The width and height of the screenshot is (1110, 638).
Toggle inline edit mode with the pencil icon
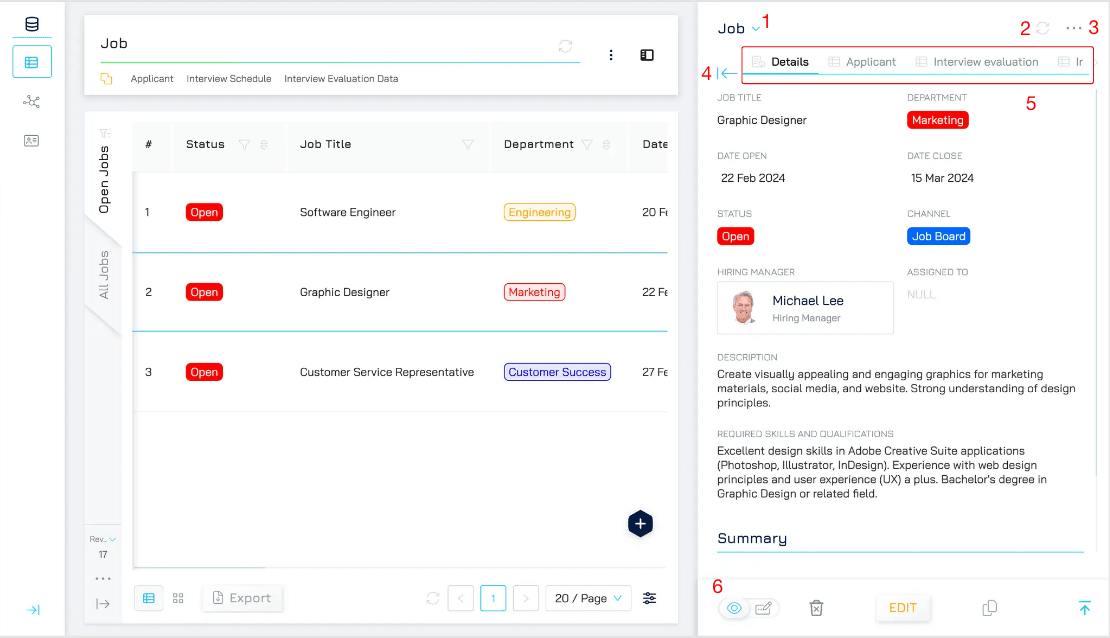click(x=763, y=608)
